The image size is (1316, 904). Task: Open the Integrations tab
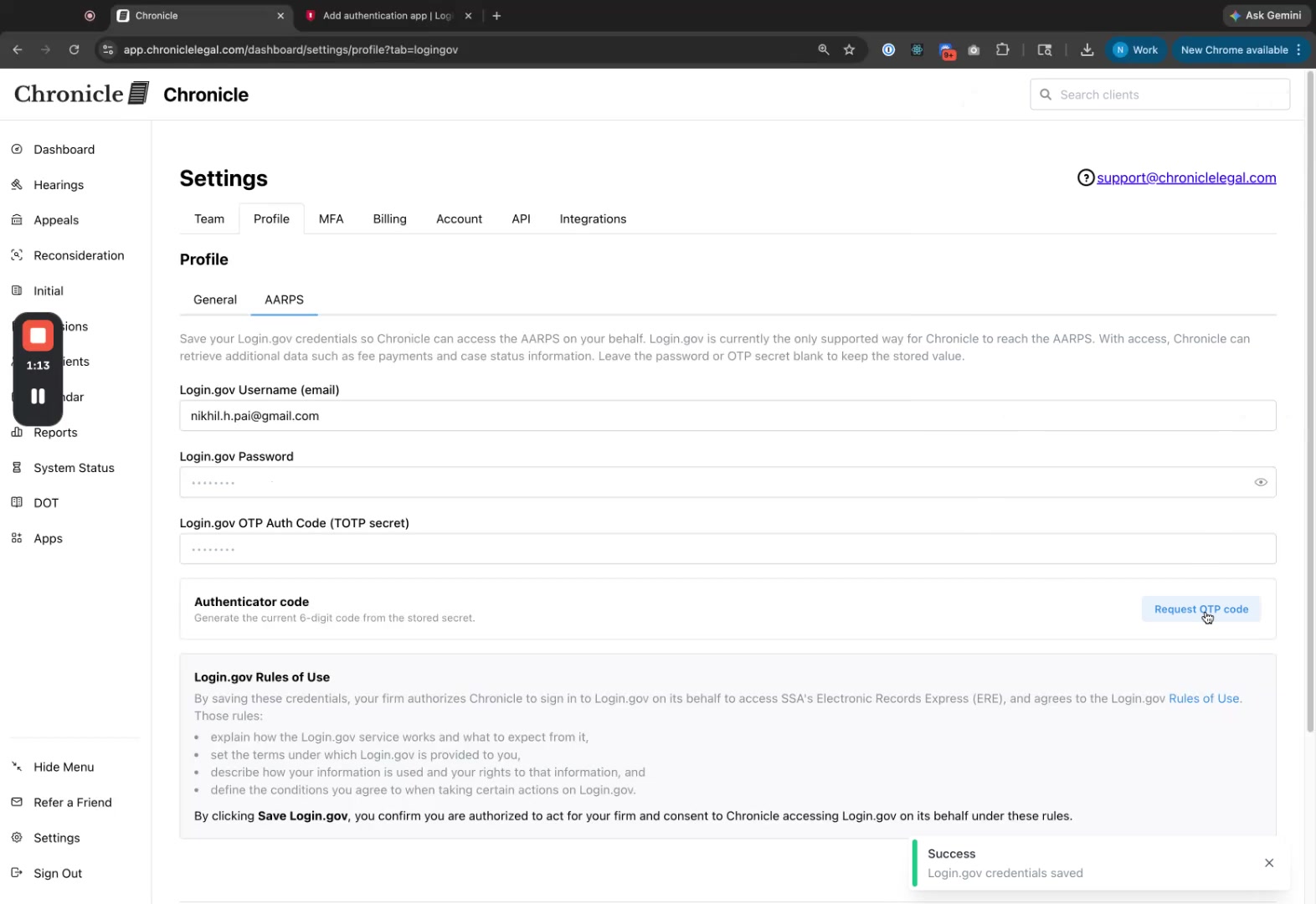click(593, 218)
